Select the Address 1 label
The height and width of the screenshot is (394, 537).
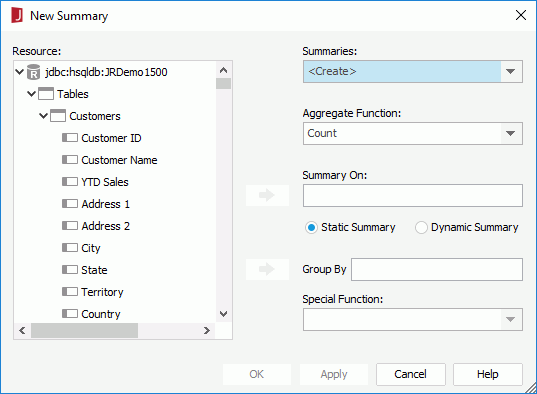(x=105, y=204)
